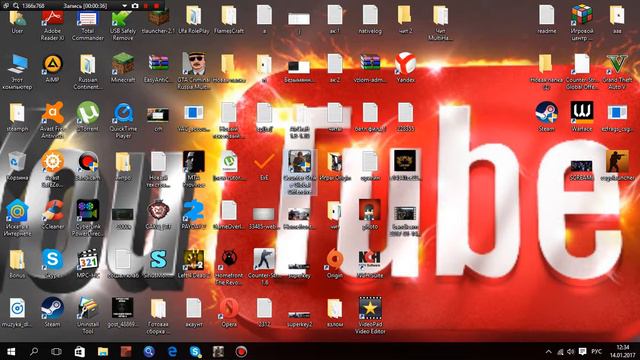Click the recorder magnifier zoom icon

click(16, 6)
